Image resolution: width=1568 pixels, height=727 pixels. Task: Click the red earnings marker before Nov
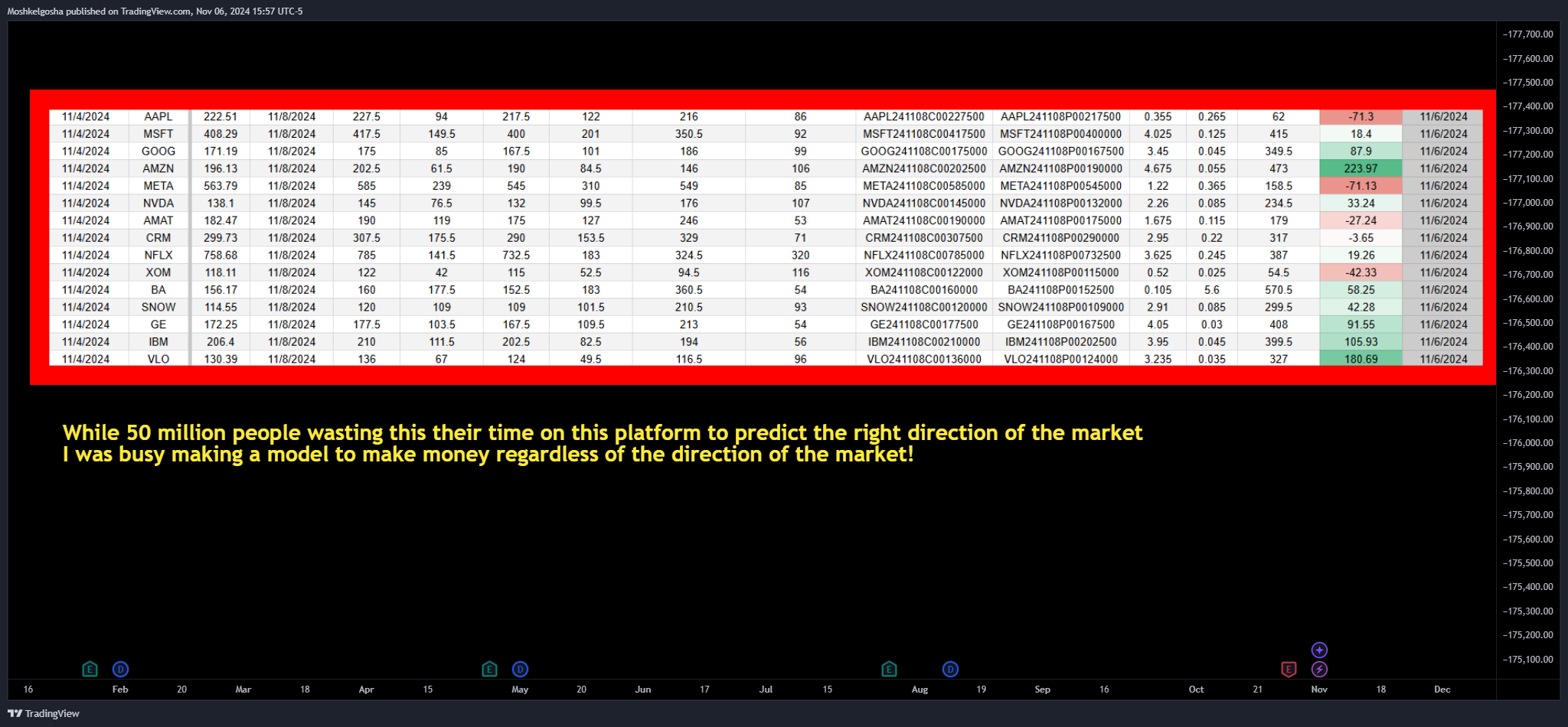1289,669
